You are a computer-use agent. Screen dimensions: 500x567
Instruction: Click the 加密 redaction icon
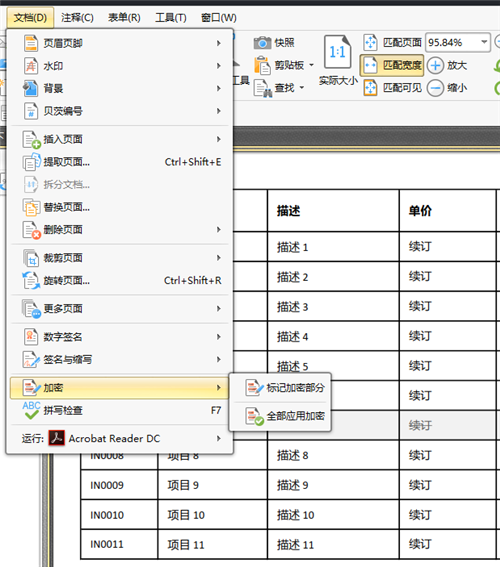[x=31, y=388]
